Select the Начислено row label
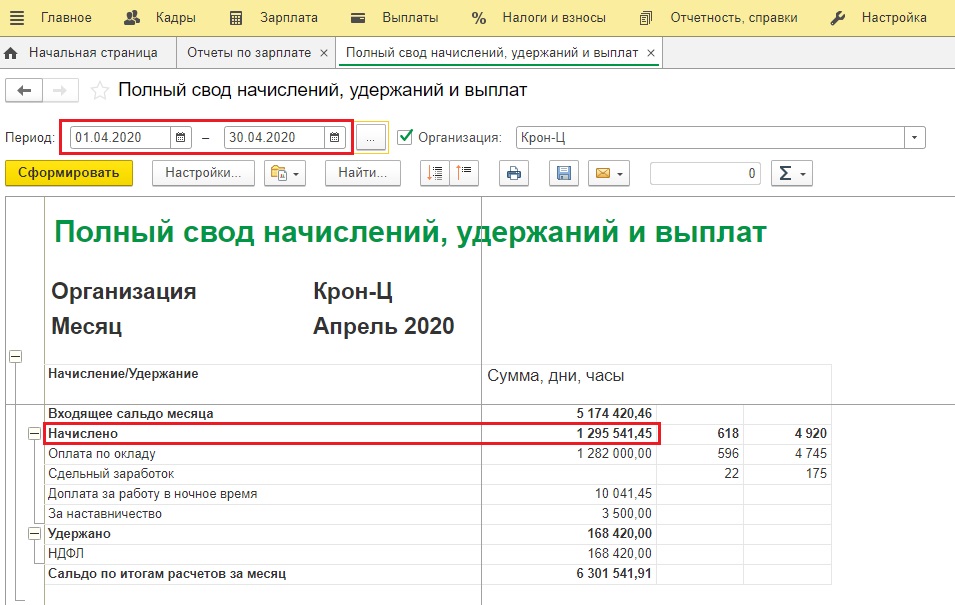This screenshot has height=605, width=955. point(83,434)
